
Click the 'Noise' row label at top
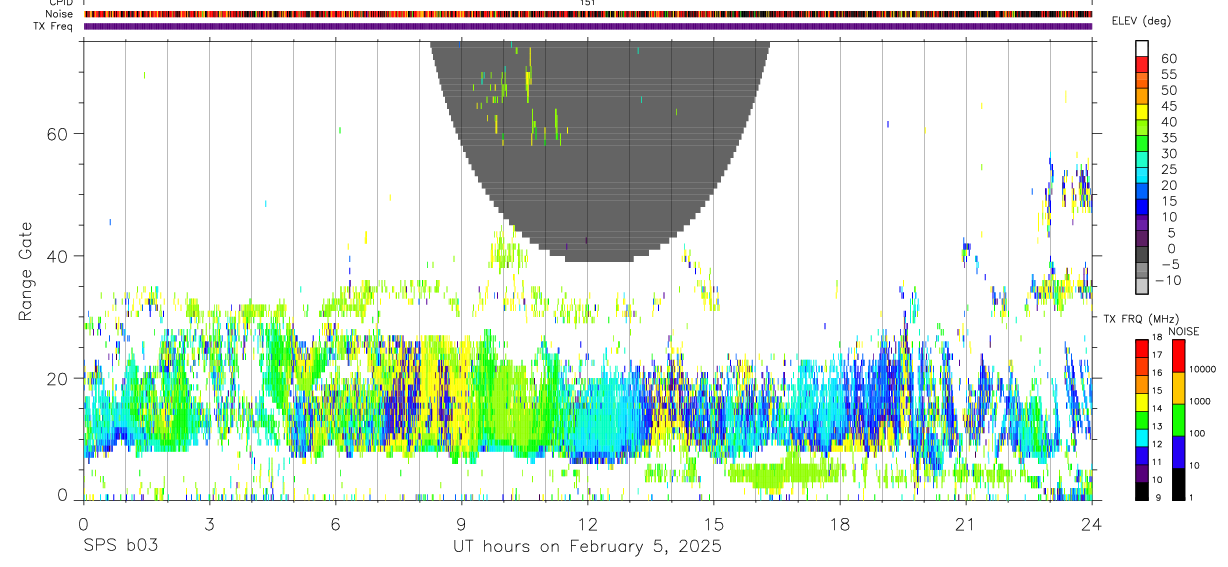click(x=59, y=14)
